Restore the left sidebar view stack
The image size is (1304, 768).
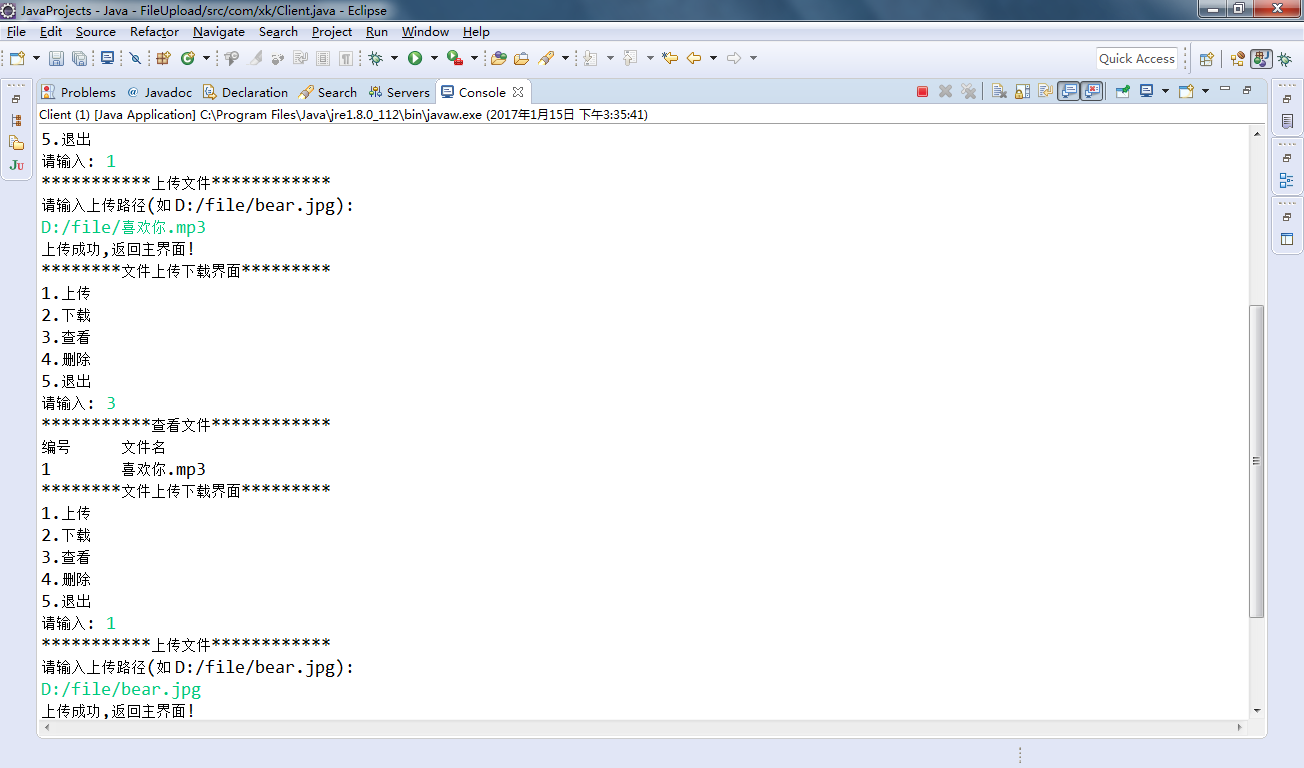click(16, 99)
